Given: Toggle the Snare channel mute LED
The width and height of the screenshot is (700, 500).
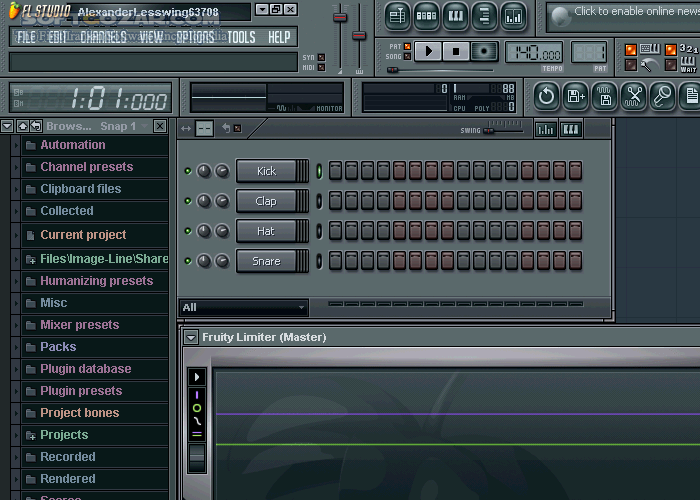Looking at the screenshot, I should pos(188,261).
